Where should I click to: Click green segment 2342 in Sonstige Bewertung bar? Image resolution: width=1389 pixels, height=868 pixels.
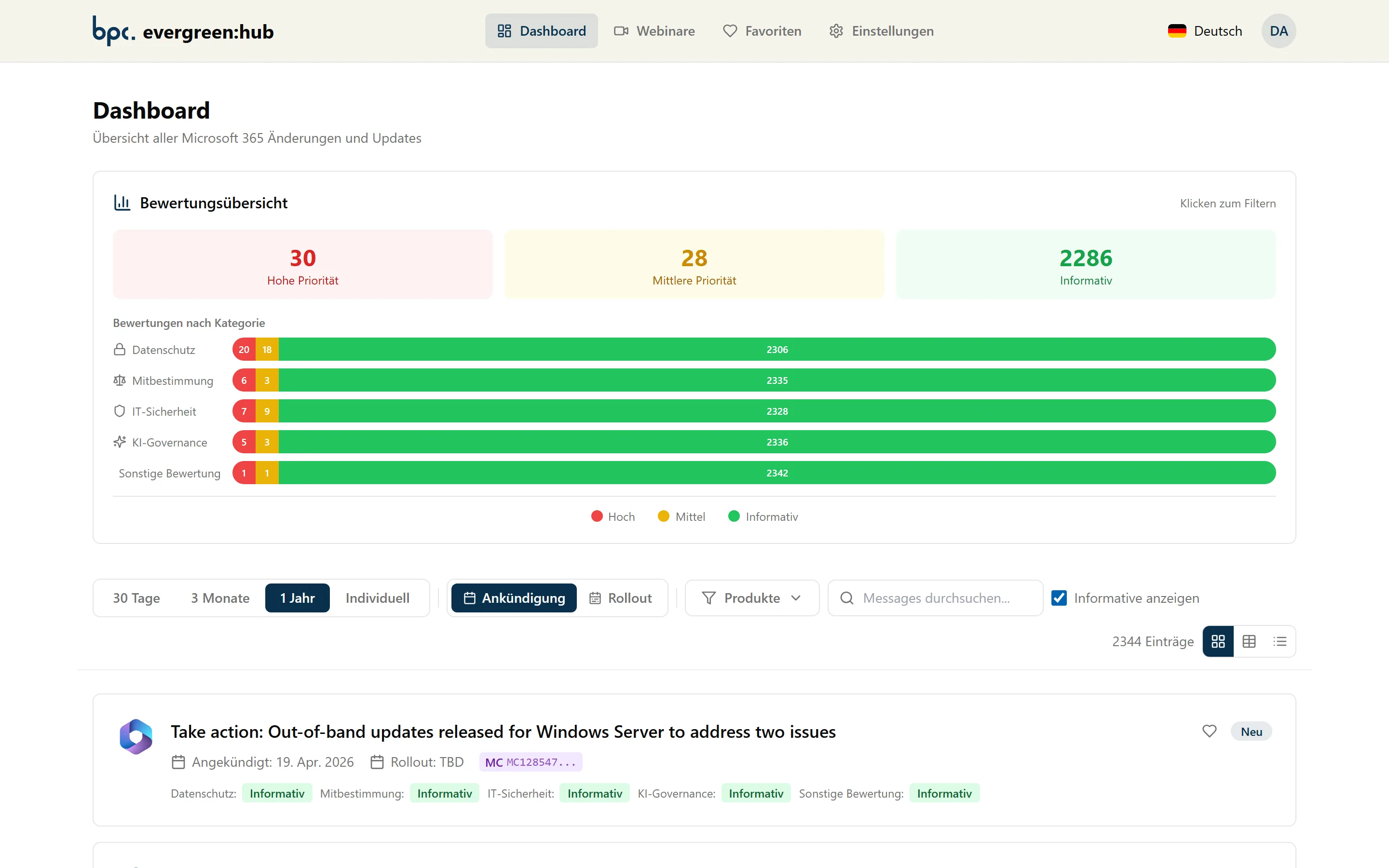click(x=777, y=473)
